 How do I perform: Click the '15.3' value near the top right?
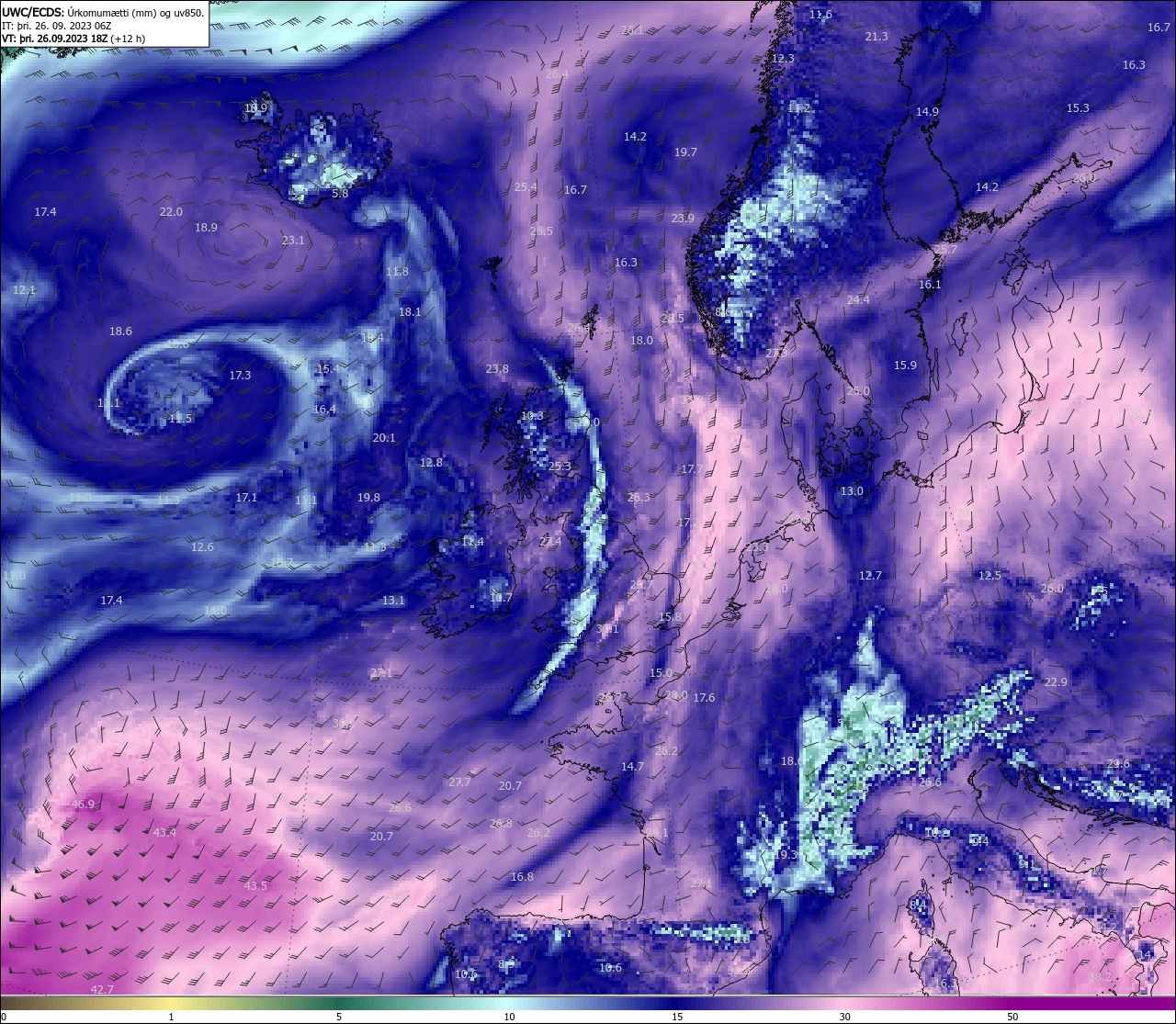click(1078, 108)
